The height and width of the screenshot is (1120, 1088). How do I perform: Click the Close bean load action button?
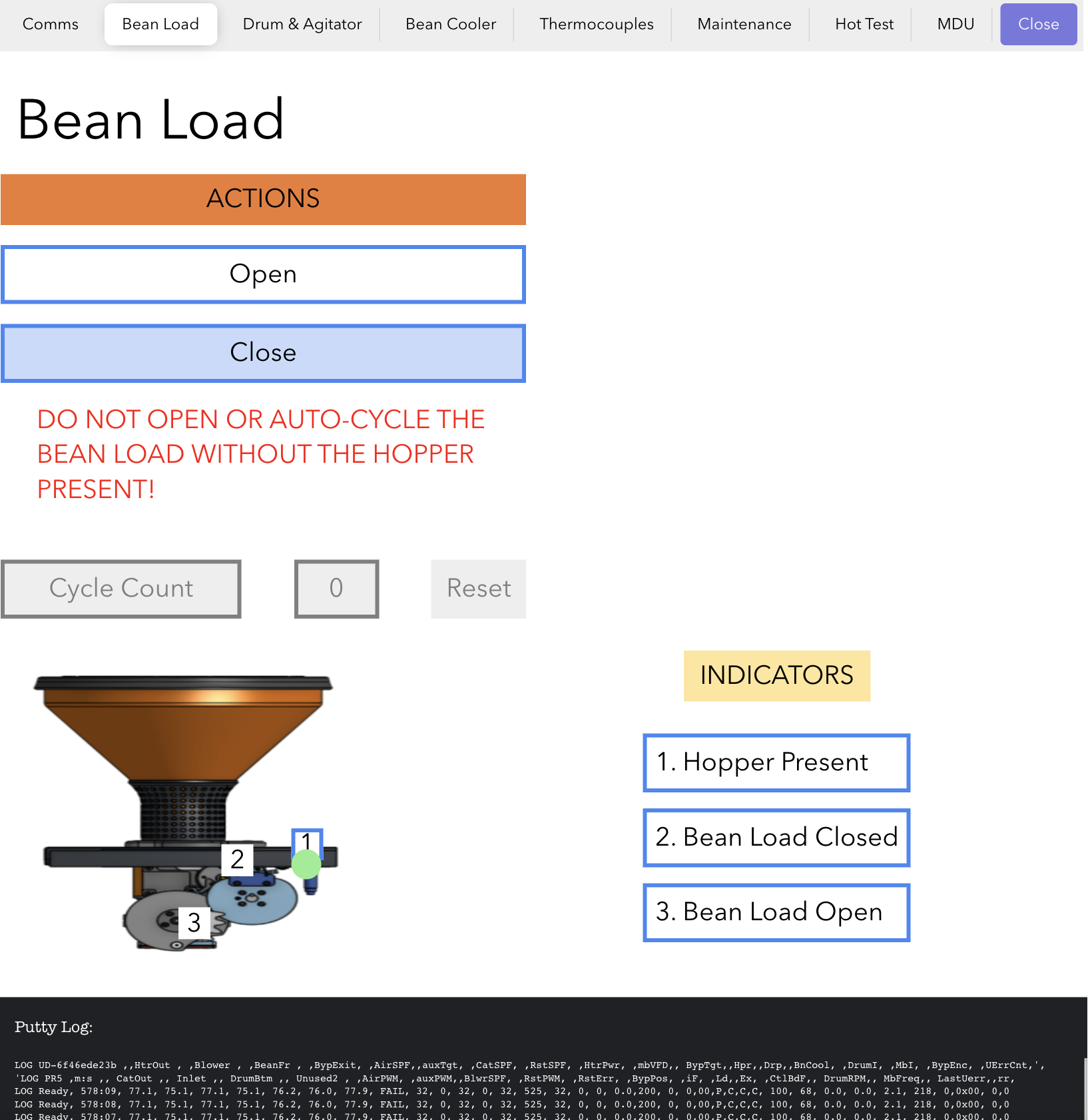coord(263,353)
